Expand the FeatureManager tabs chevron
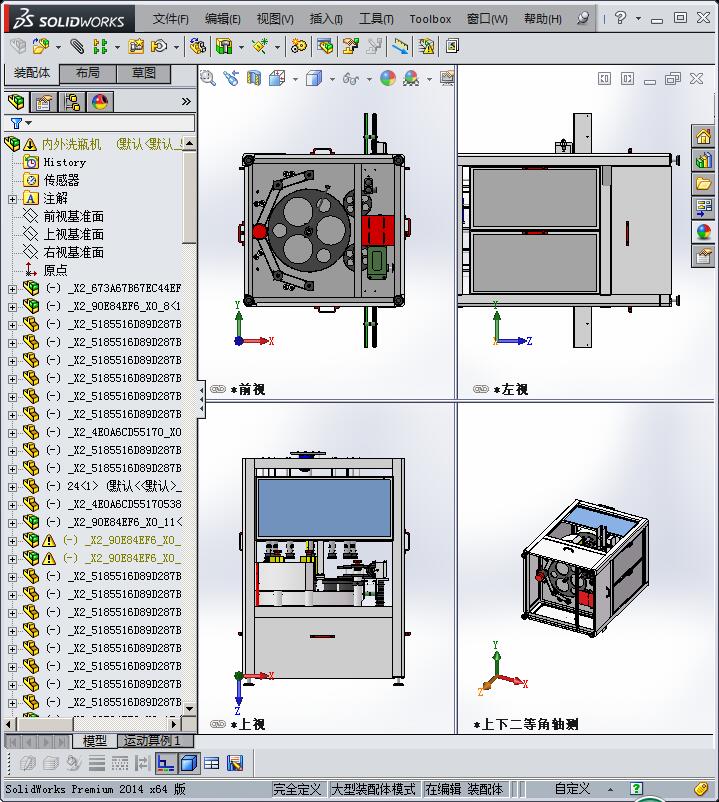The width and height of the screenshot is (719, 802). [186, 101]
